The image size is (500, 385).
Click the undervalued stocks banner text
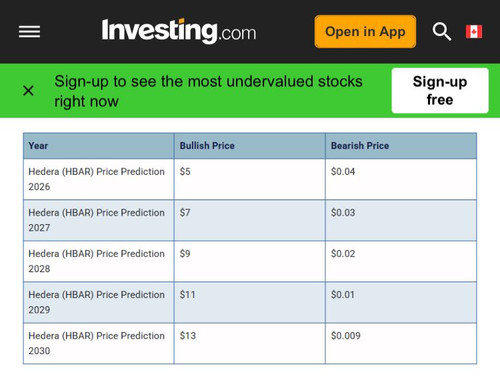pyautogui.click(x=208, y=91)
